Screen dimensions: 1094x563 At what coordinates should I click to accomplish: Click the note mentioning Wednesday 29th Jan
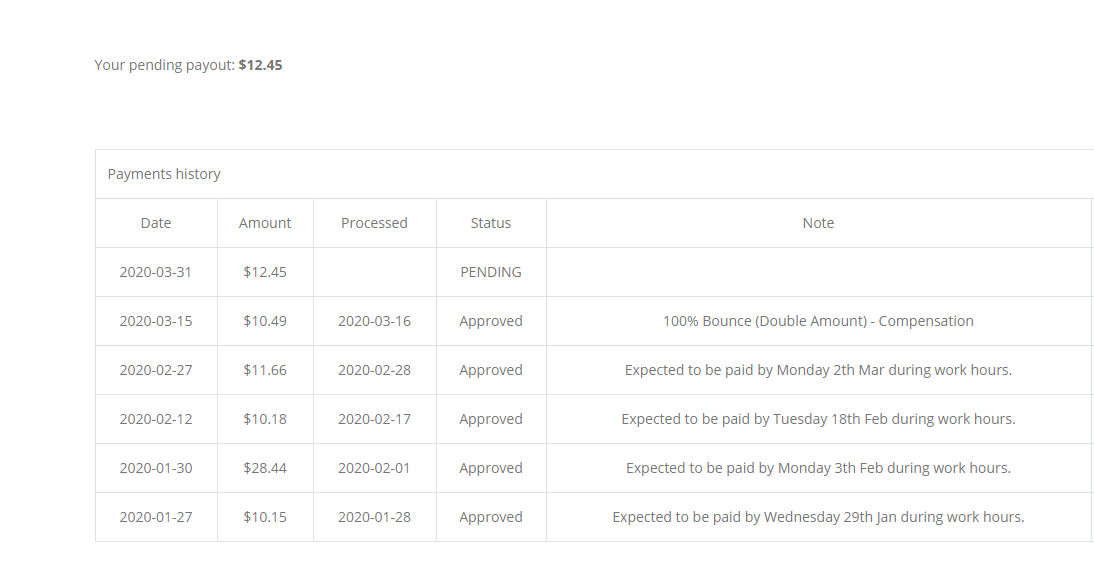pyautogui.click(x=818, y=517)
